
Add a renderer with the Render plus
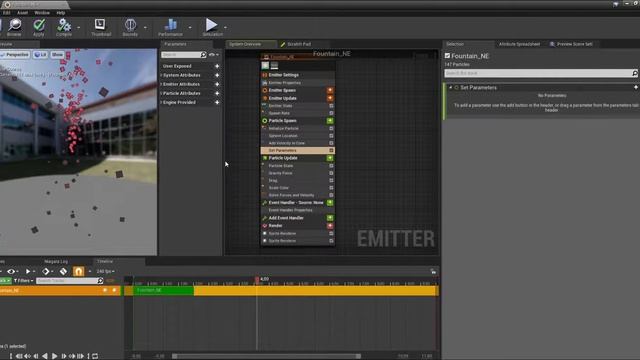[330, 226]
